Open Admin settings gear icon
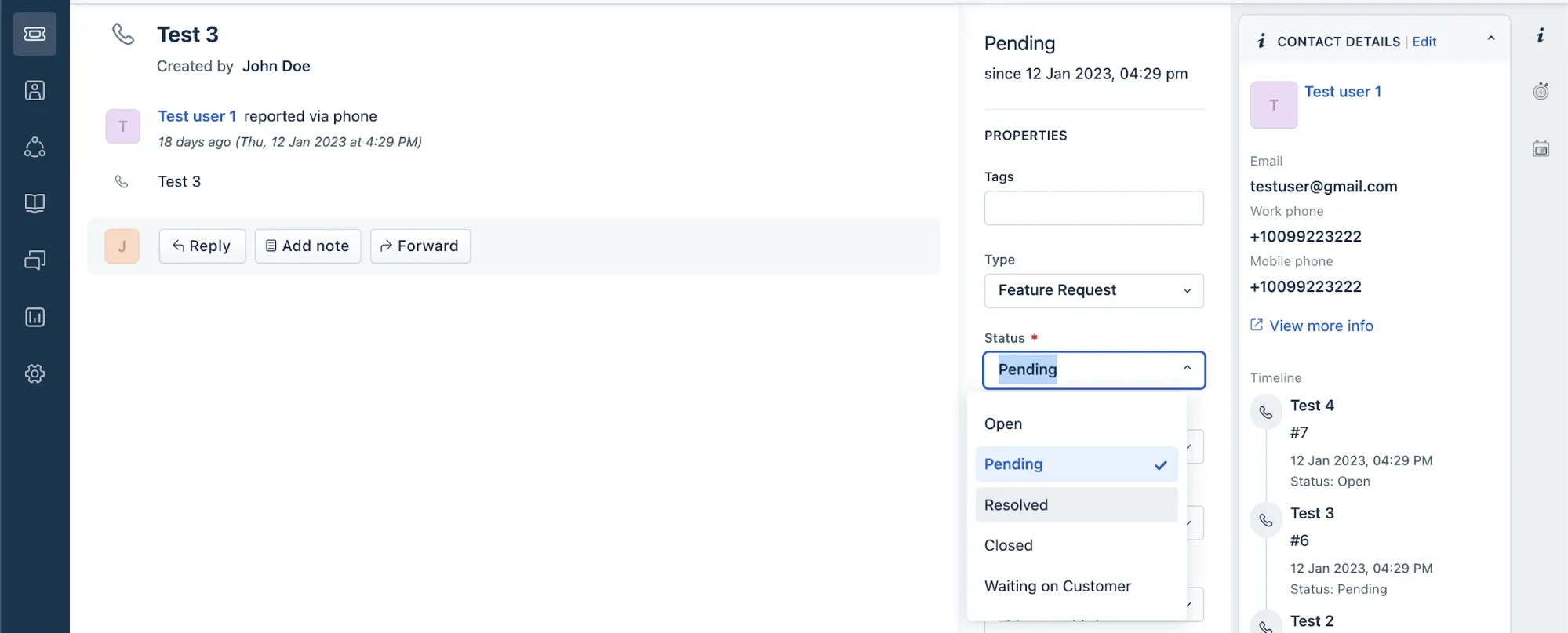This screenshot has height=633, width=1568. click(35, 373)
